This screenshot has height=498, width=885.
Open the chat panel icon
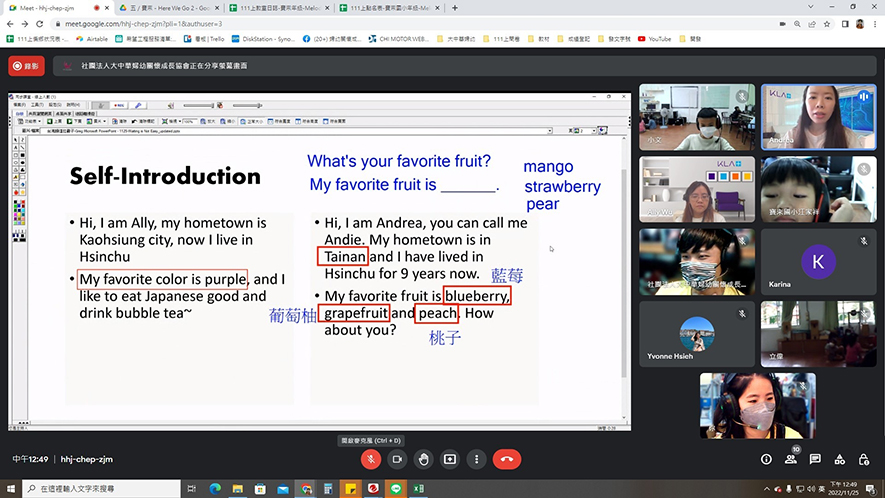(815, 459)
